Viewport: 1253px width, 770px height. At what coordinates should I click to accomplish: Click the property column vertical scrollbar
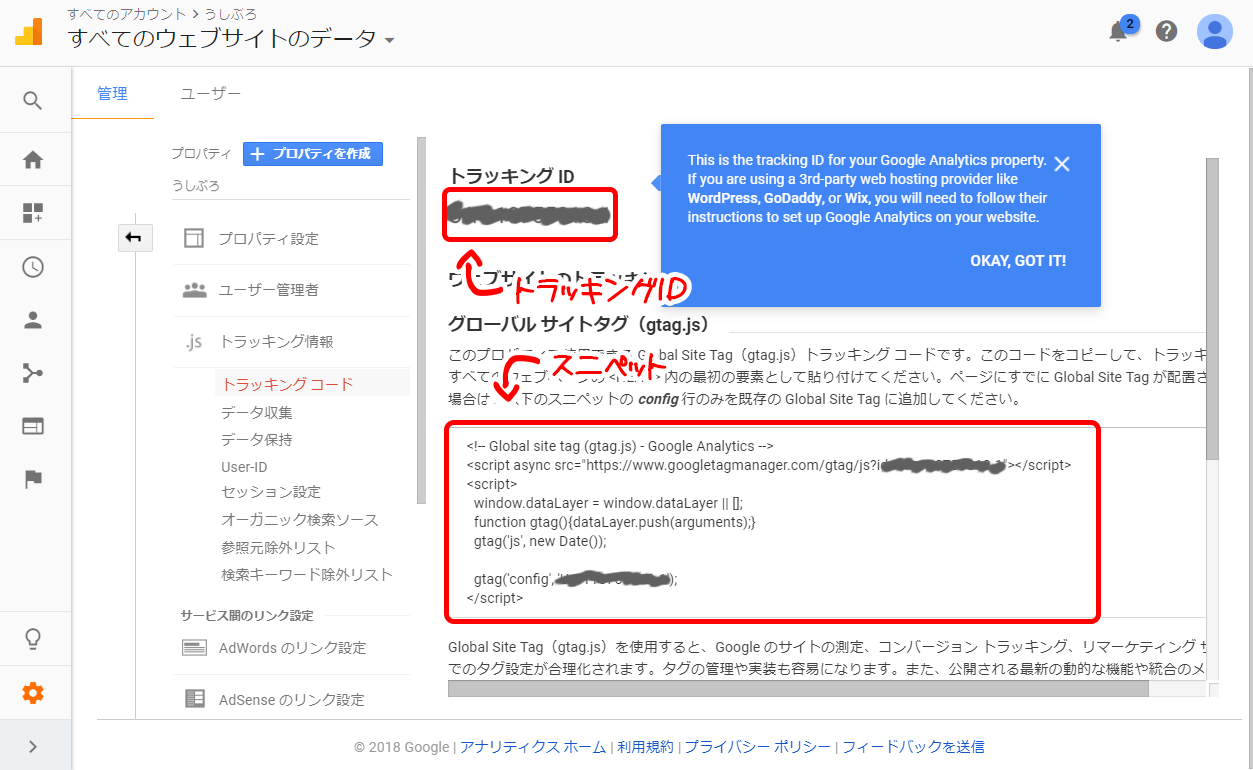pos(422,318)
